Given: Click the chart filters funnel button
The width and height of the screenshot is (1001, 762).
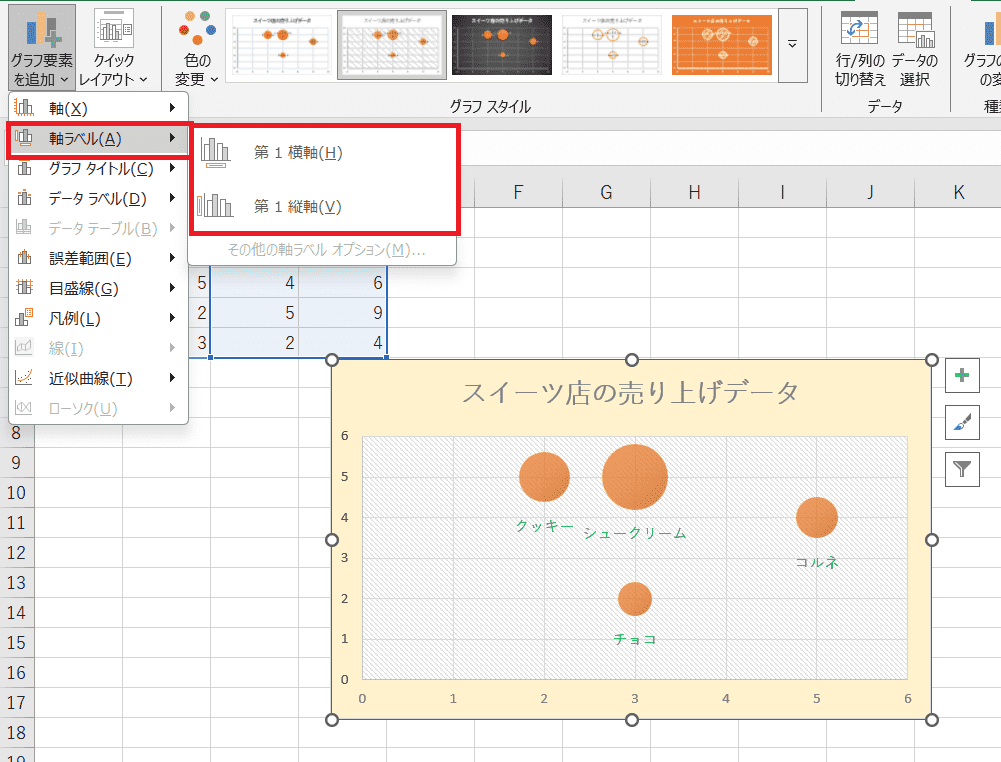Looking at the screenshot, I should [x=962, y=468].
